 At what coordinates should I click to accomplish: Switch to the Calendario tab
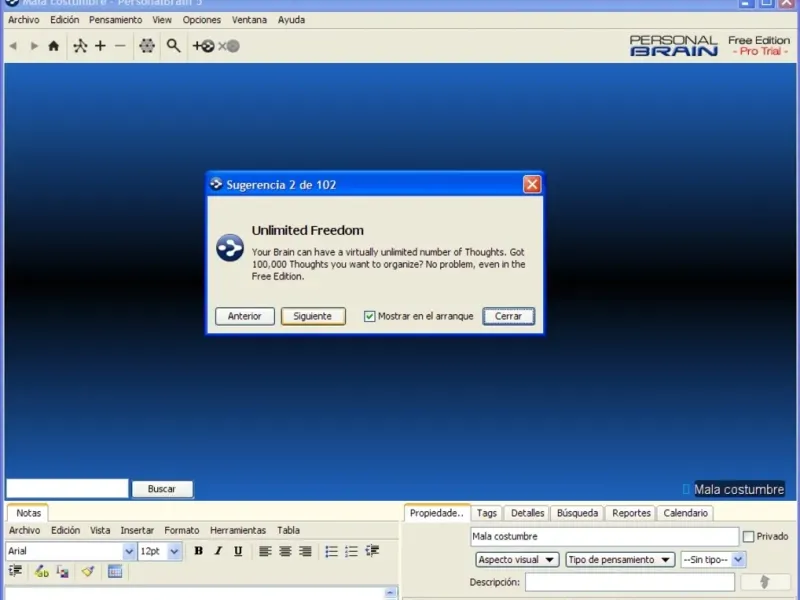pos(685,513)
